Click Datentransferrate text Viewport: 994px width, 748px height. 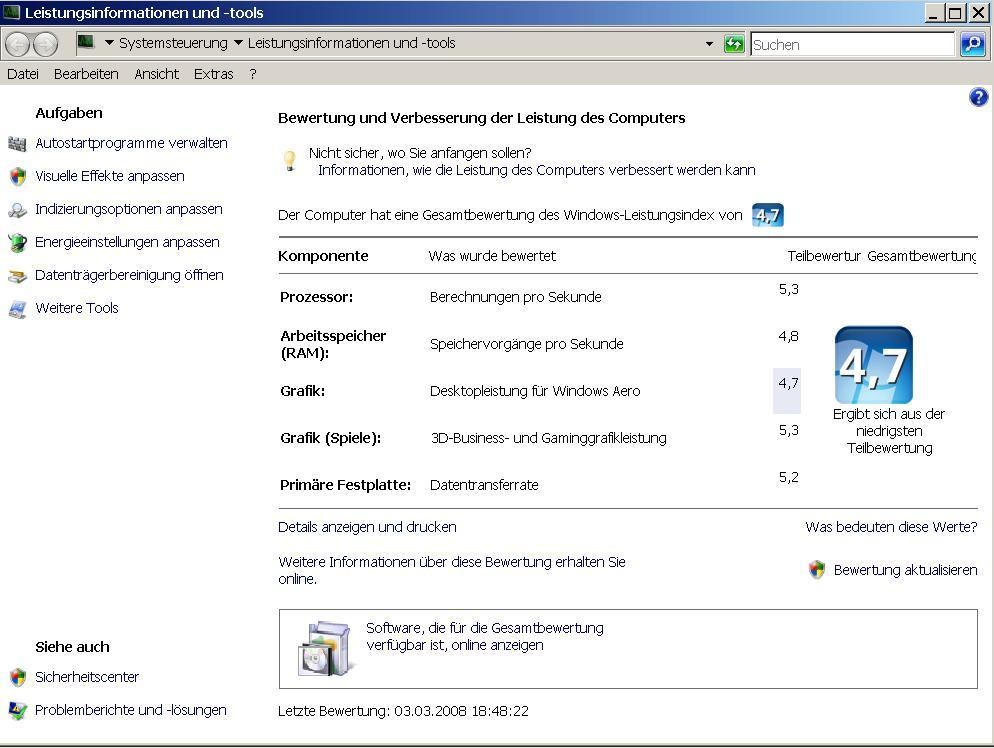[484, 485]
